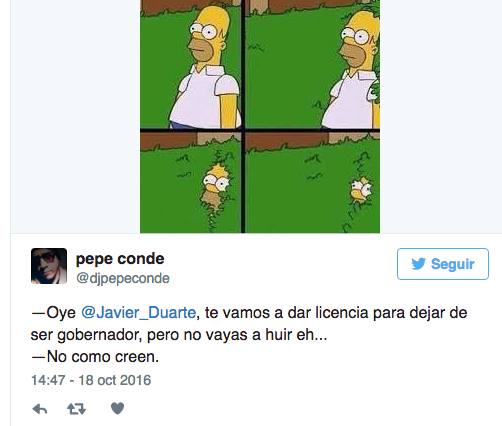This screenshot has width=502, height=426.
Task: Click the Twitter bird icon in Seguir
Action: pos(418,264)
